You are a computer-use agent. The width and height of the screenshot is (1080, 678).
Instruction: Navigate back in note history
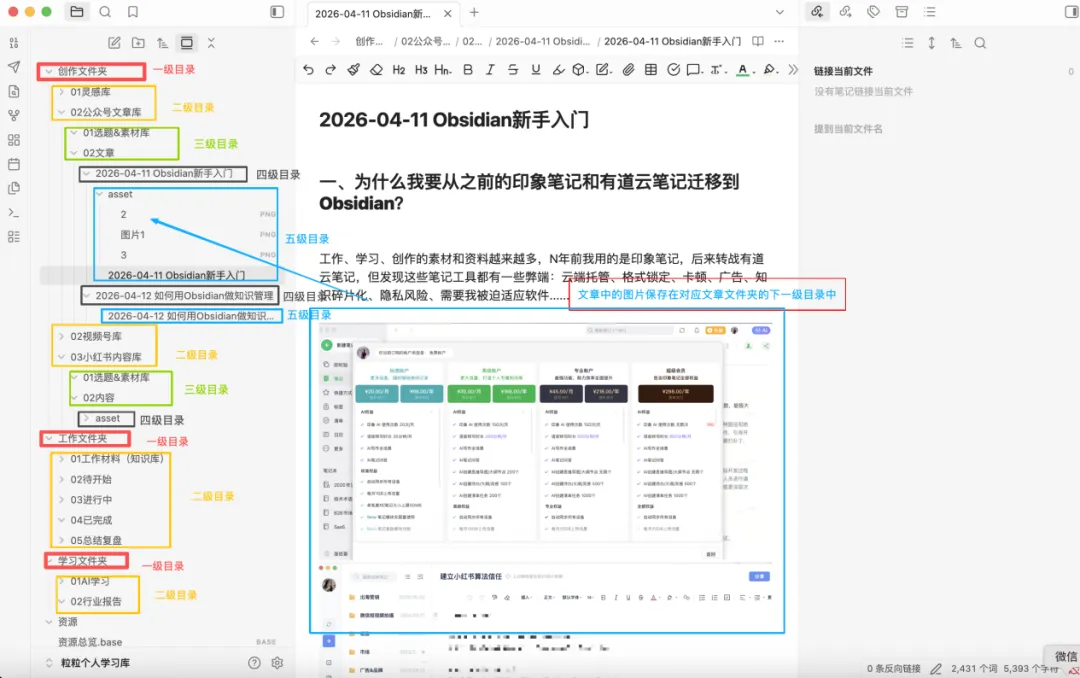pos(314,41)
